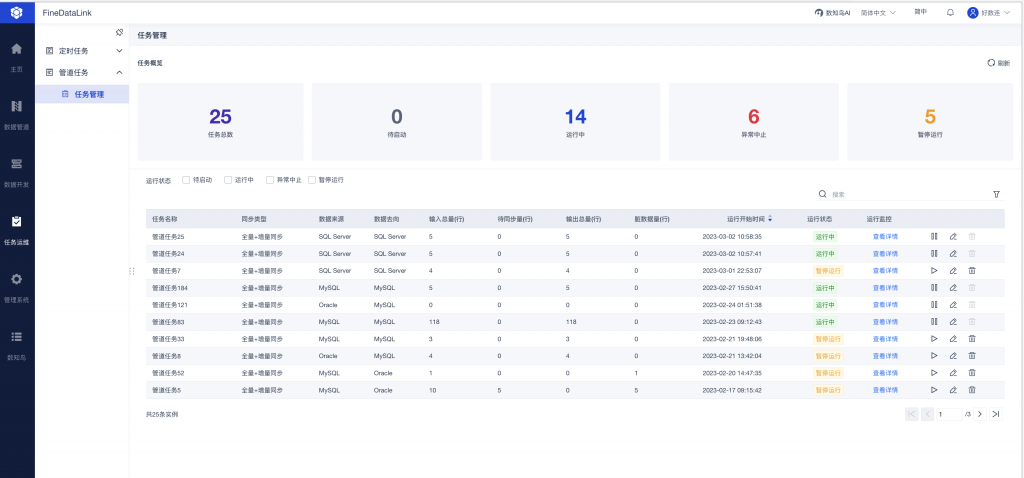Pause the 管道任务25 running task
Screen dimensions: 1024x478
934,236
